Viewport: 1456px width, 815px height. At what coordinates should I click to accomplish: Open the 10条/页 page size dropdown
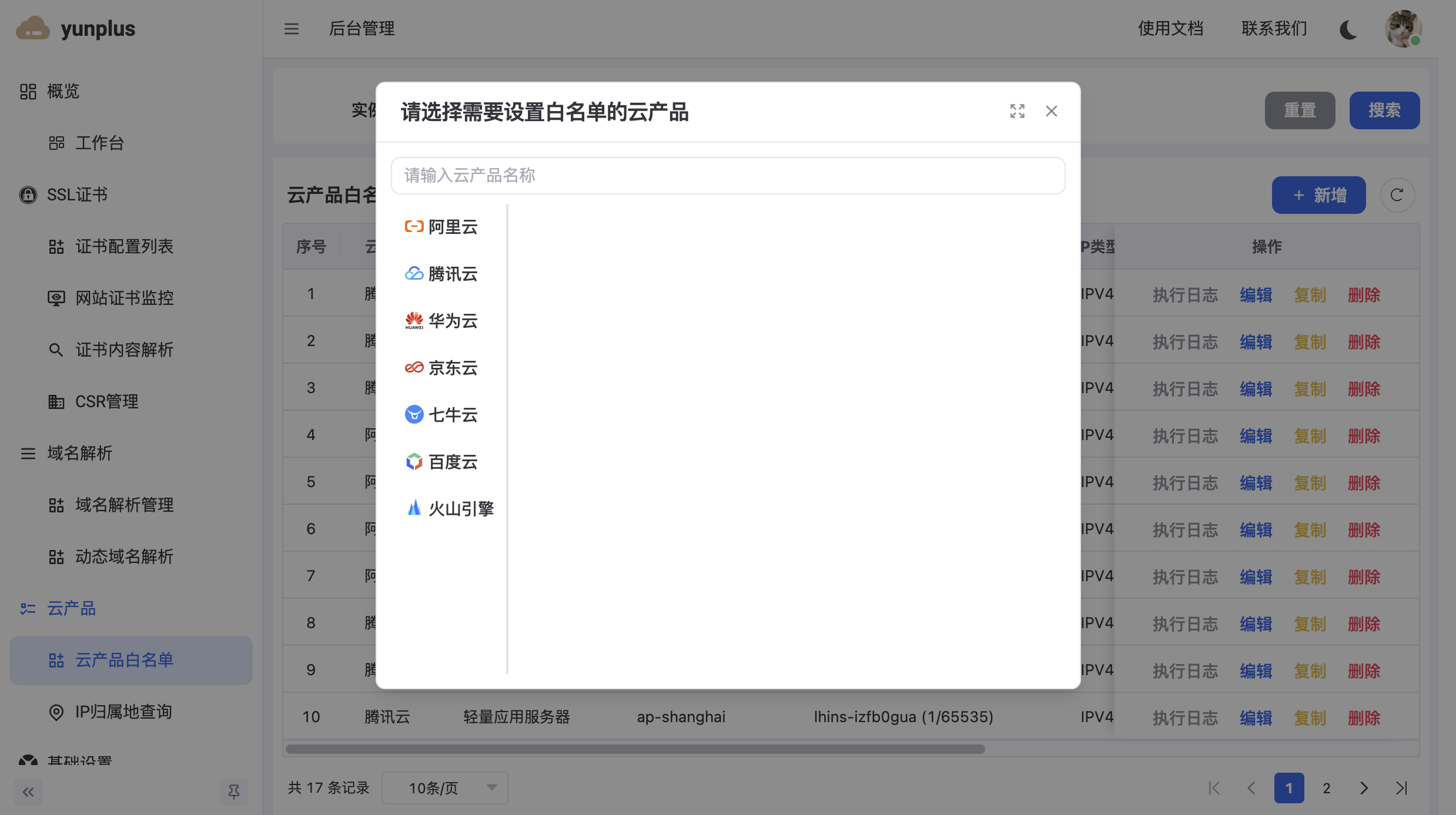click(x=445, y=788)
